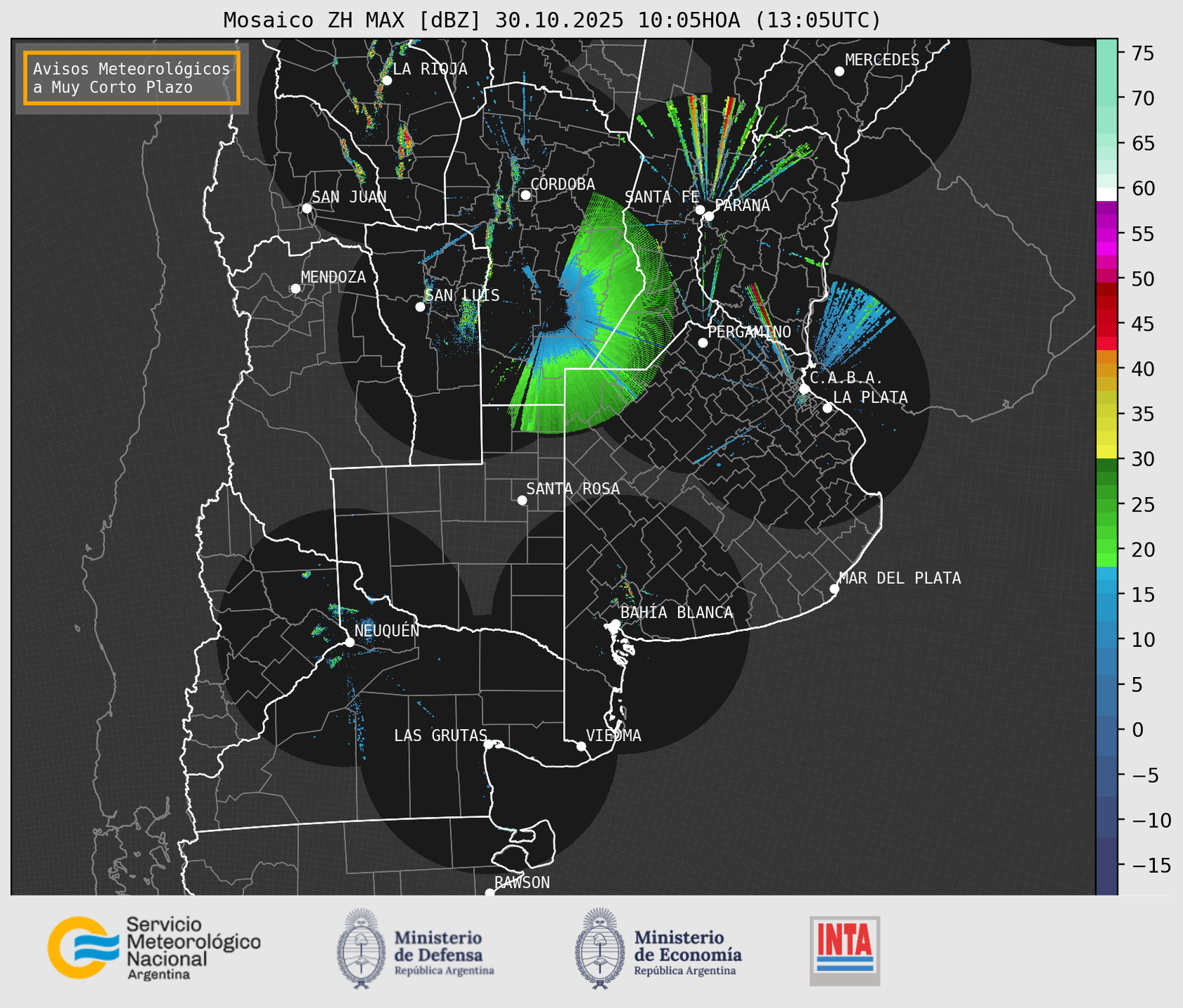Screen dimensions: 1183x1008
Task: Open Avisos Meteorológicos a Muy Corto Plazo box
Action: [x=132, y=78]
